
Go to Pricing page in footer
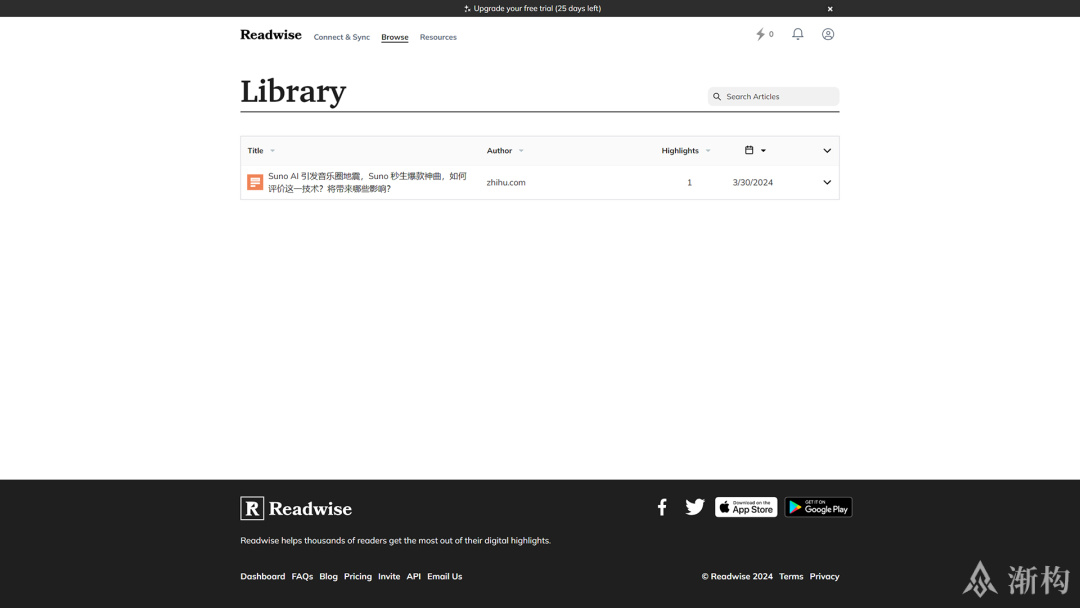[357, 576]
